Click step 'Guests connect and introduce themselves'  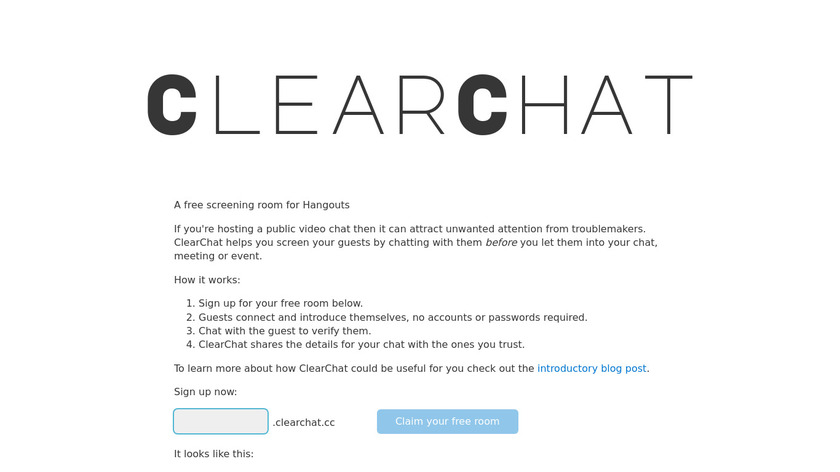point(392,317)
